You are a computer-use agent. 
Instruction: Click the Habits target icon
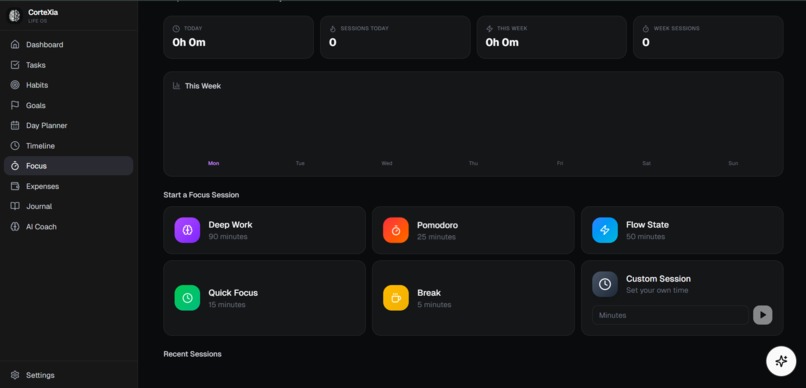[15, 85]
